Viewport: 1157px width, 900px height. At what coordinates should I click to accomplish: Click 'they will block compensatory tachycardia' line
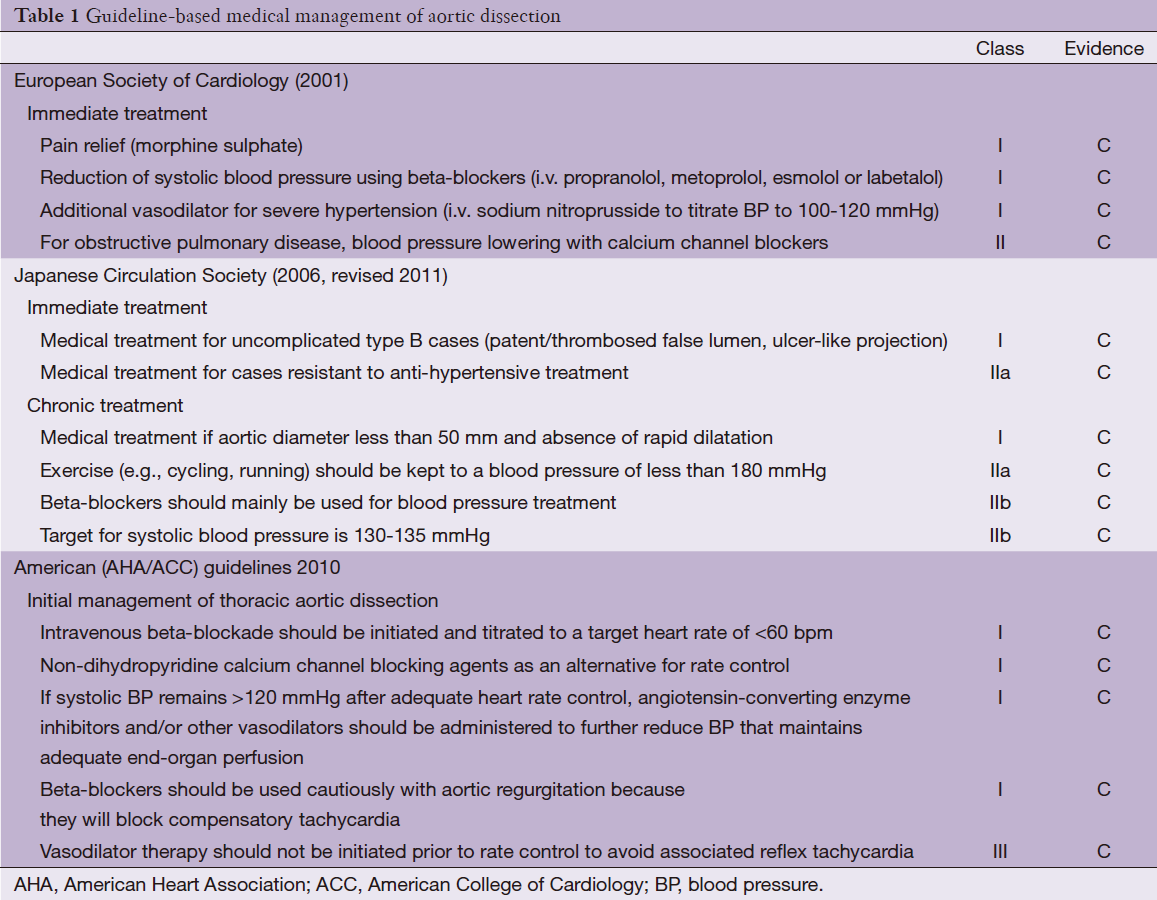click(x=220, y=820)
